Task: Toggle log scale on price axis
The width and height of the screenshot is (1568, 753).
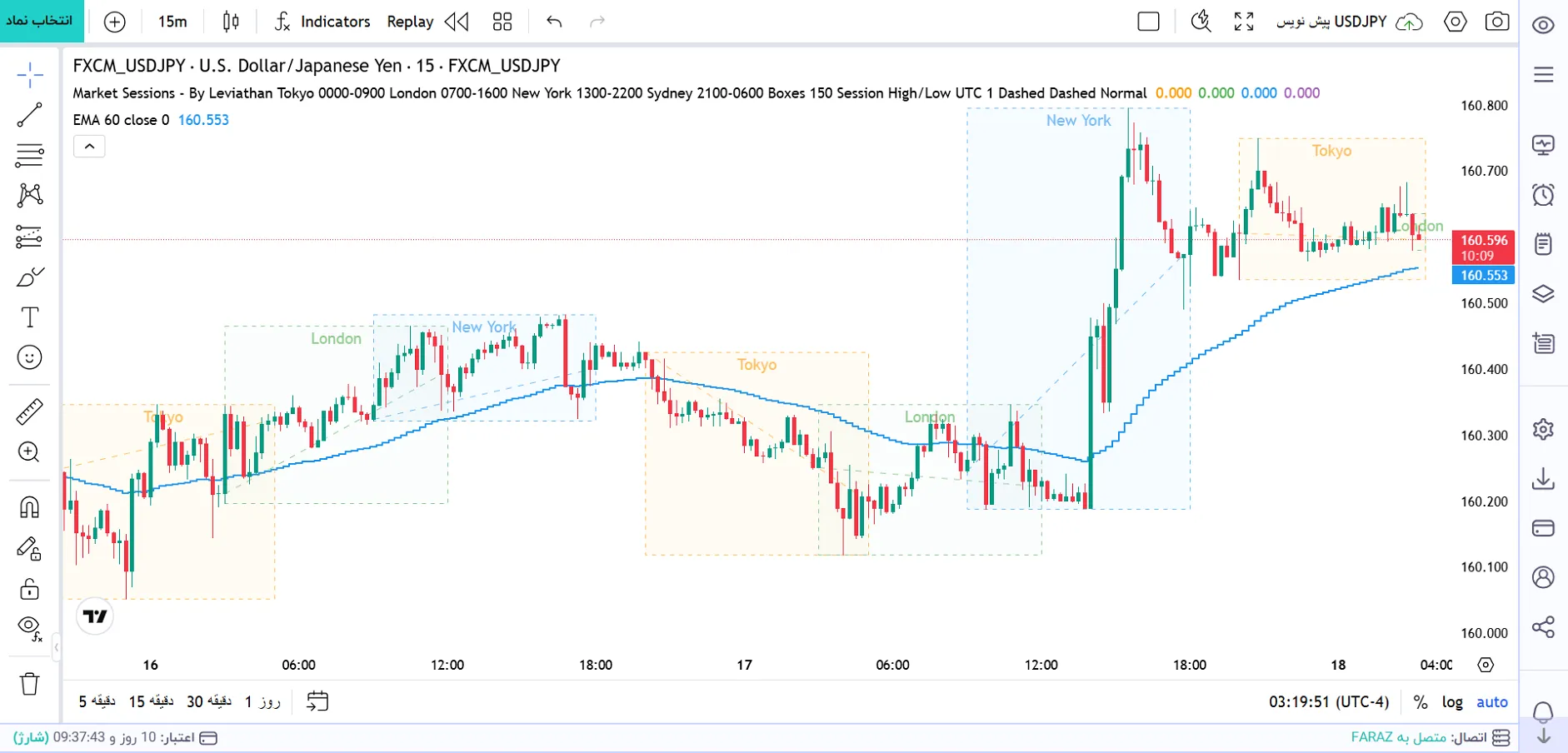Action: tap(1452, 702)
